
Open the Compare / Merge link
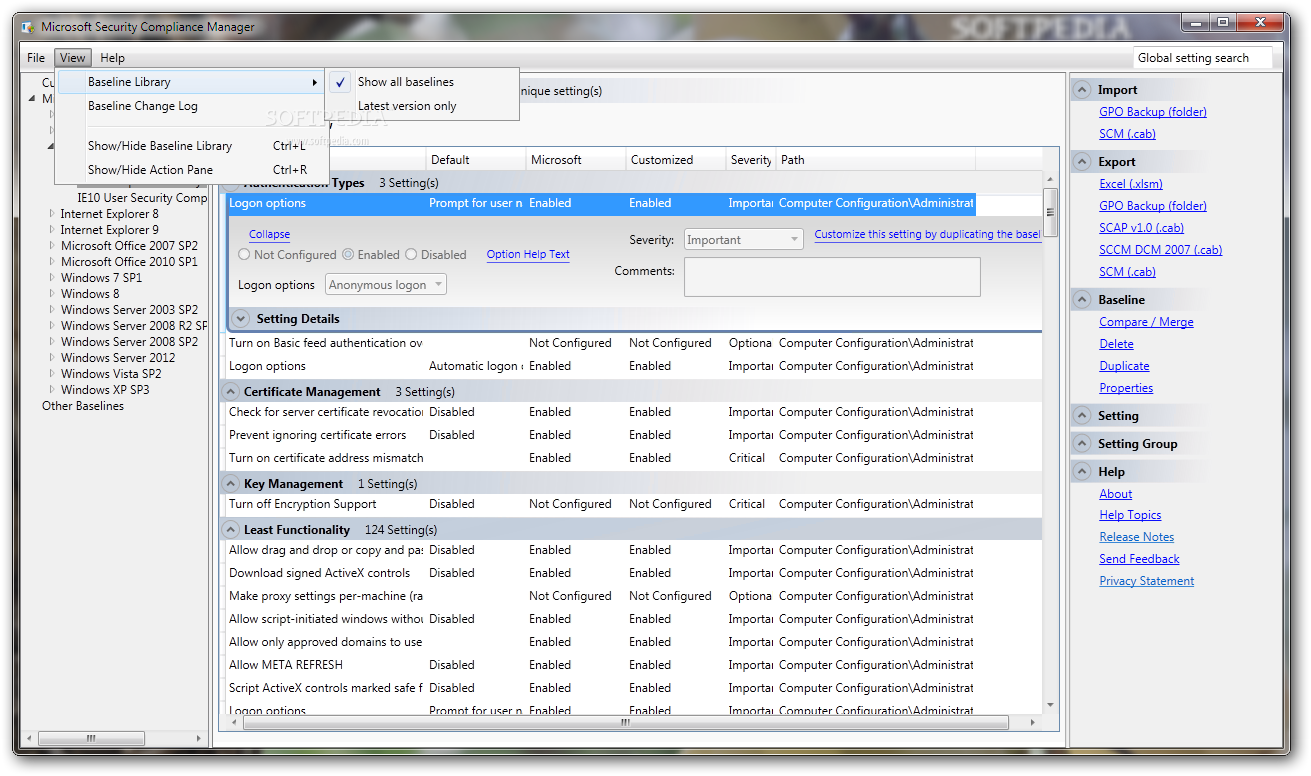click(x=1146, y=322)
